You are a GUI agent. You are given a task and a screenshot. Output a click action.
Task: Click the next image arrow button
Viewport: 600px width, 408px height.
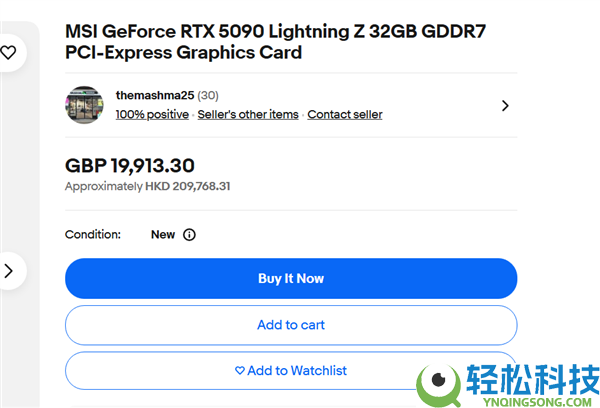coord(8,271)
